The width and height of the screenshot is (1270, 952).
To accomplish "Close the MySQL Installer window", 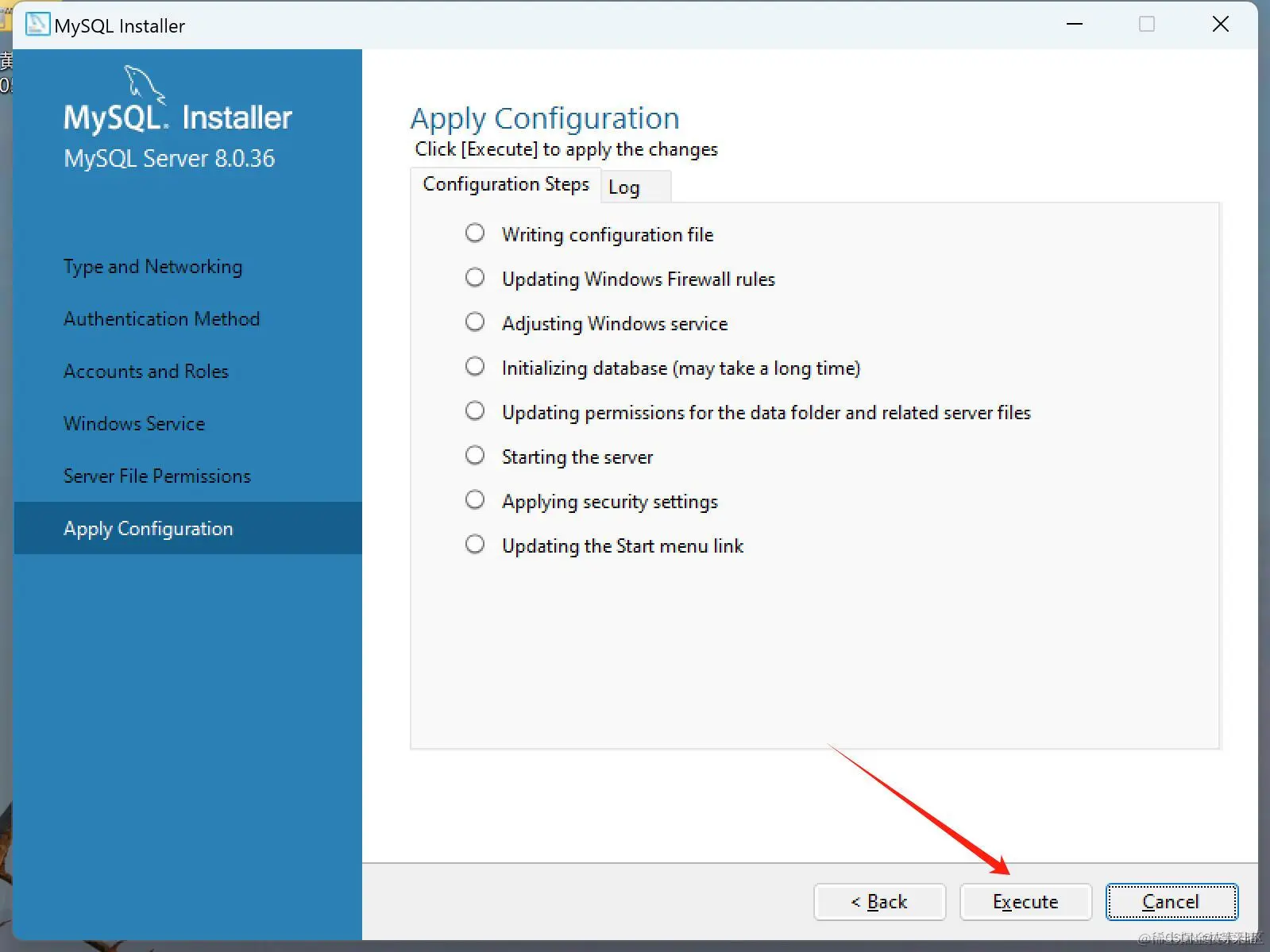I will (x=1221, y=25).
